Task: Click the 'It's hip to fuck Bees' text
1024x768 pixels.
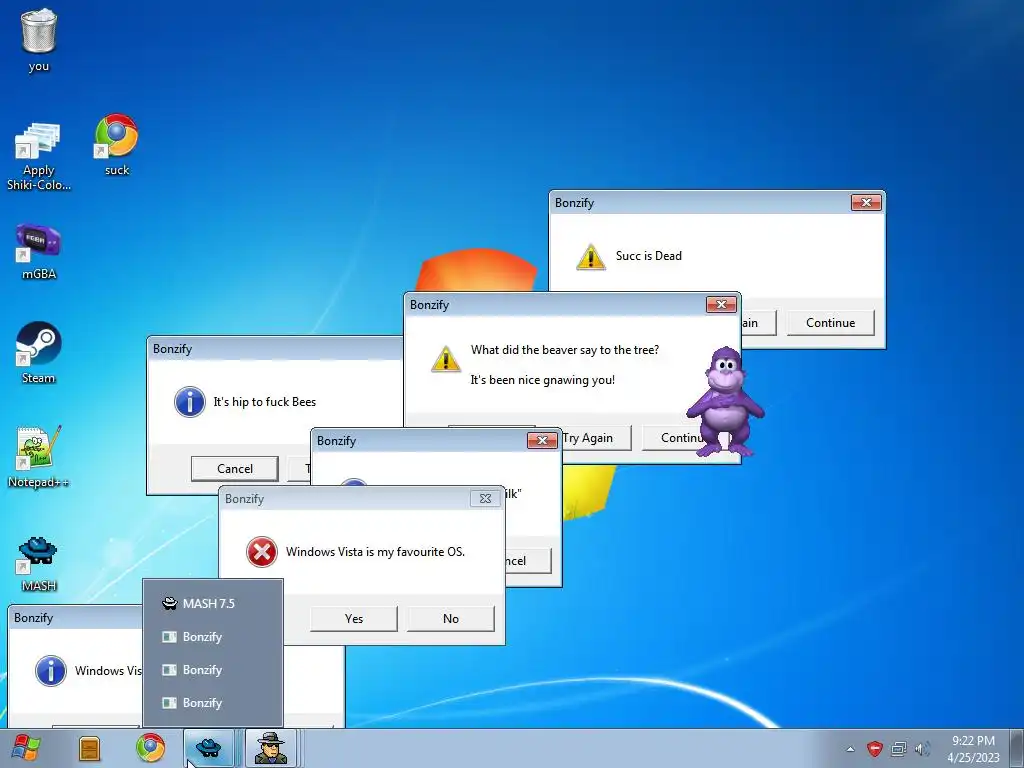Action: point(264,402)
